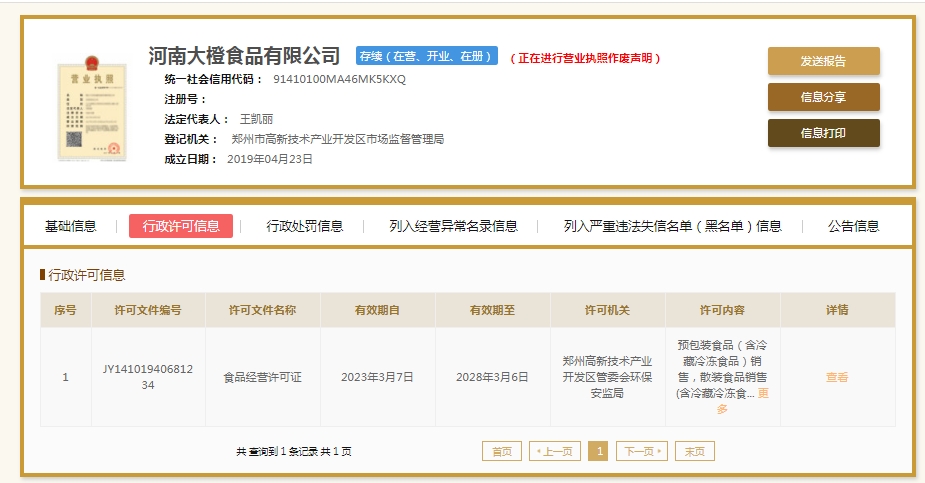The width and height of the screenshot is (925, 483).
Task: Click the 序号 column header
Action: [65, 310]
